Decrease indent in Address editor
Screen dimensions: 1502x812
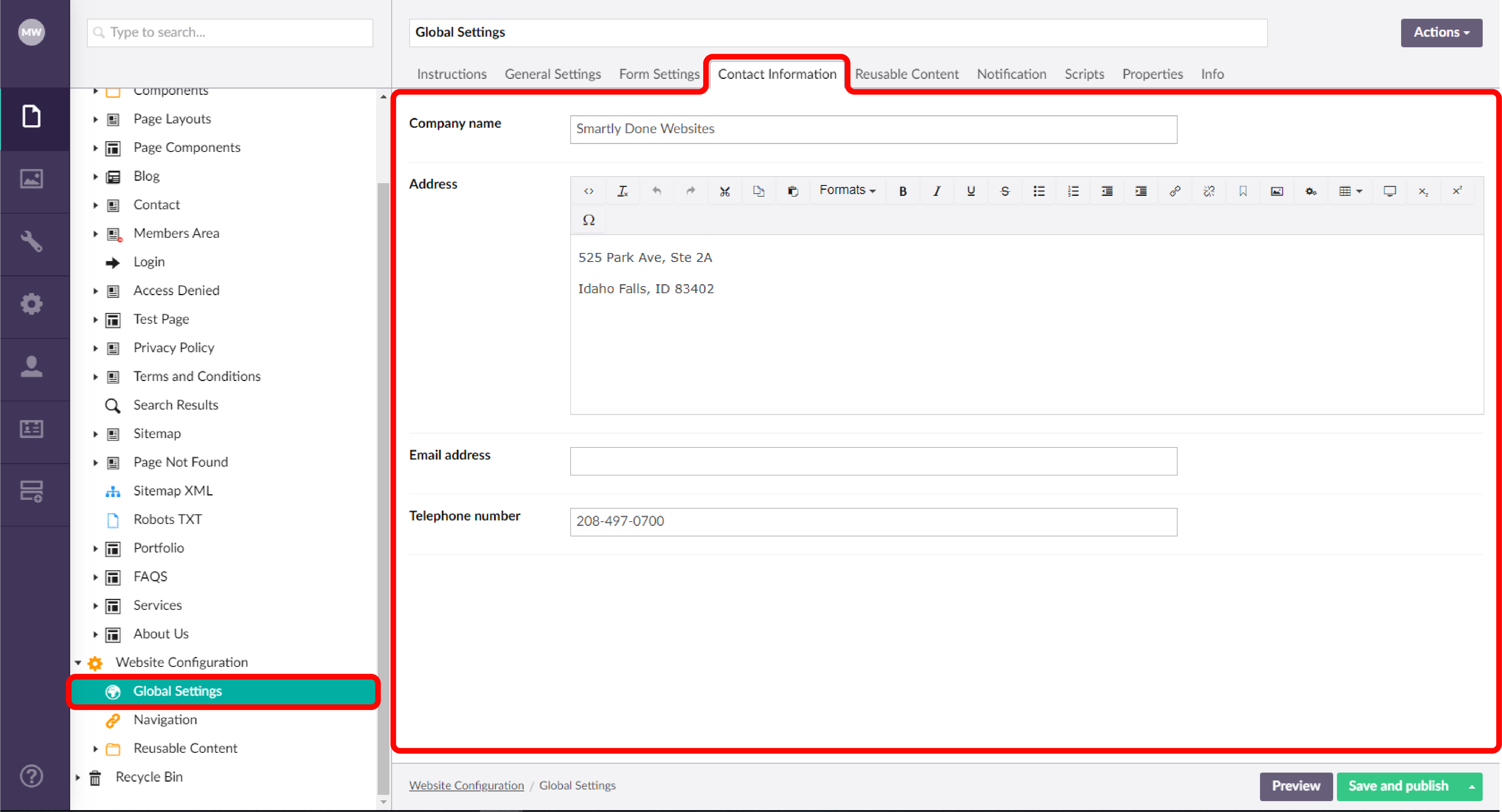click(1107, 191)
